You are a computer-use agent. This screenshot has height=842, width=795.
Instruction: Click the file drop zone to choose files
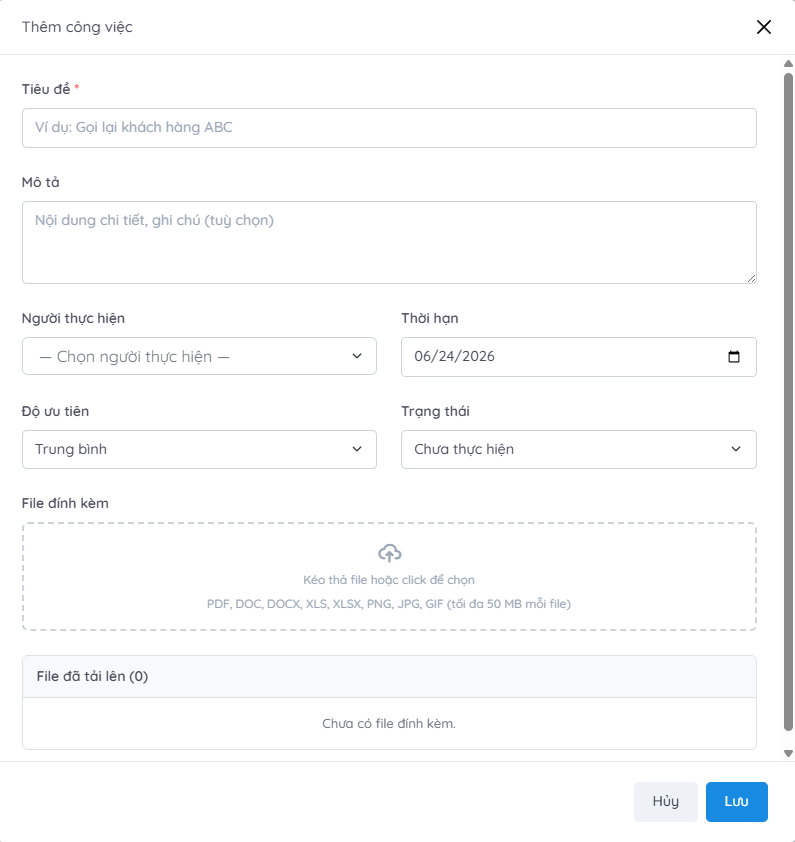click(389, 576)
